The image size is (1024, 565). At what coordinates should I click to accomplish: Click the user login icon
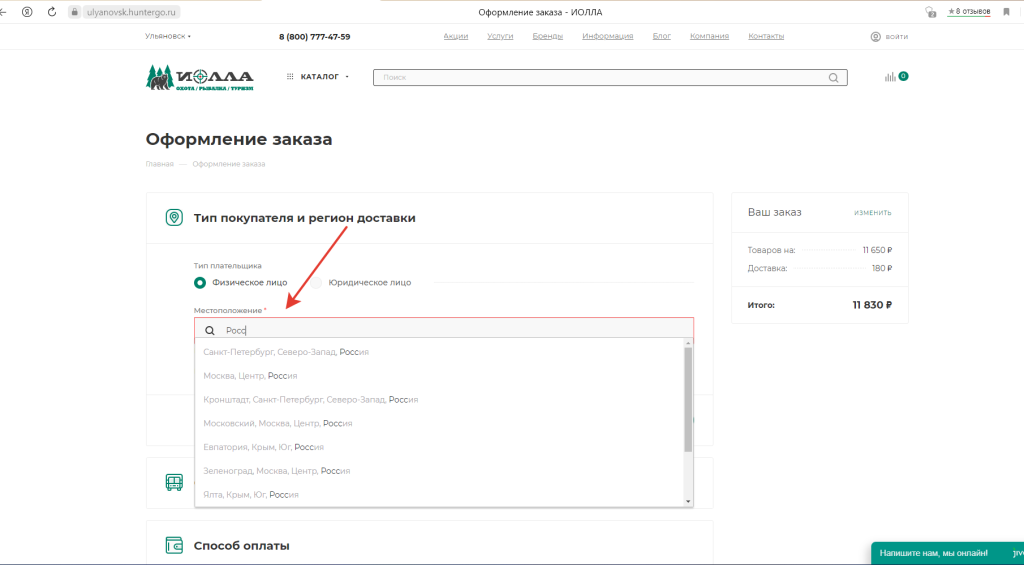point(876,36)
